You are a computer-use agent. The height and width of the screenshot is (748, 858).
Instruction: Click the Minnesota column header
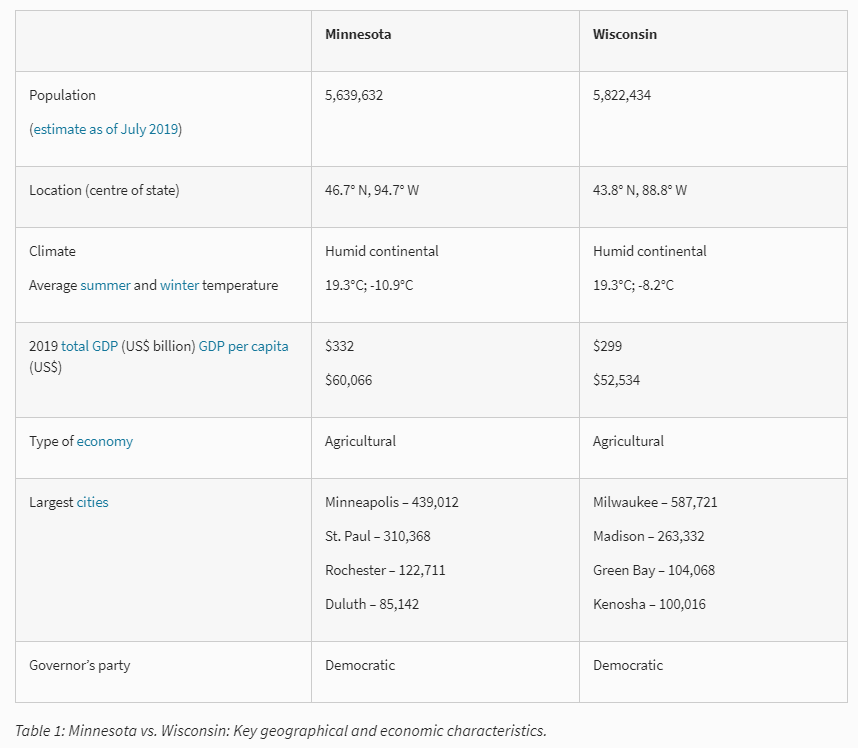click(358, 34)
